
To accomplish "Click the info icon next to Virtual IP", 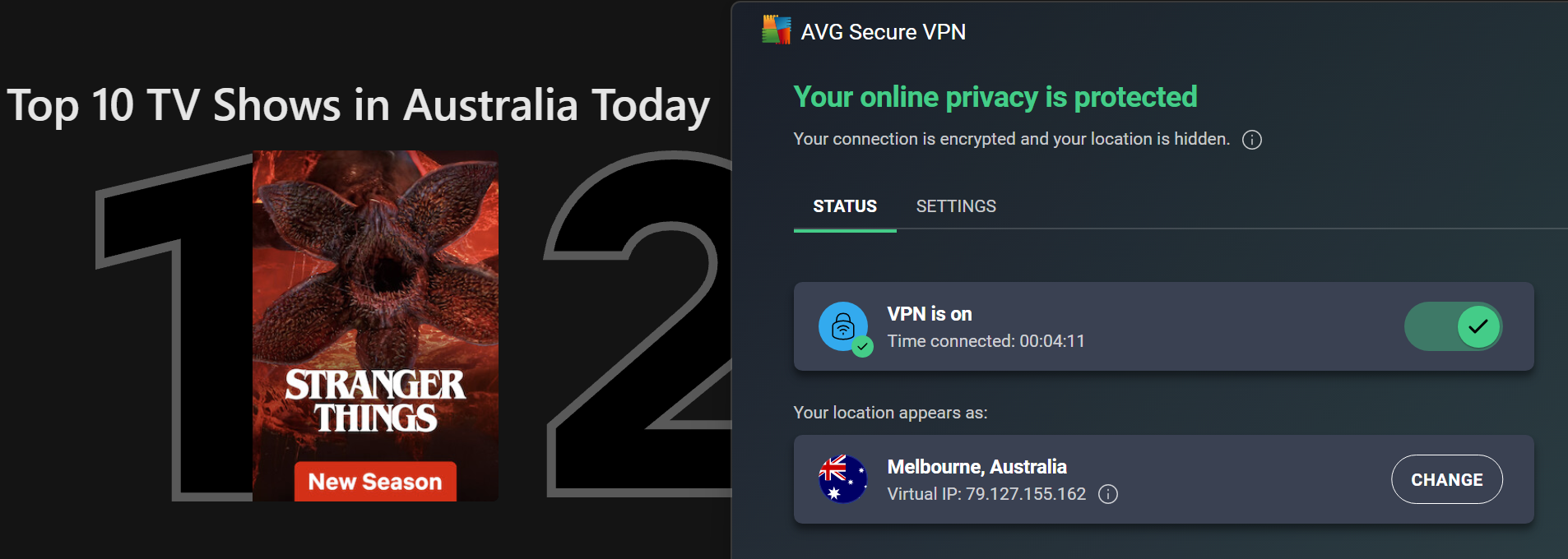I will pos(1109,495).
